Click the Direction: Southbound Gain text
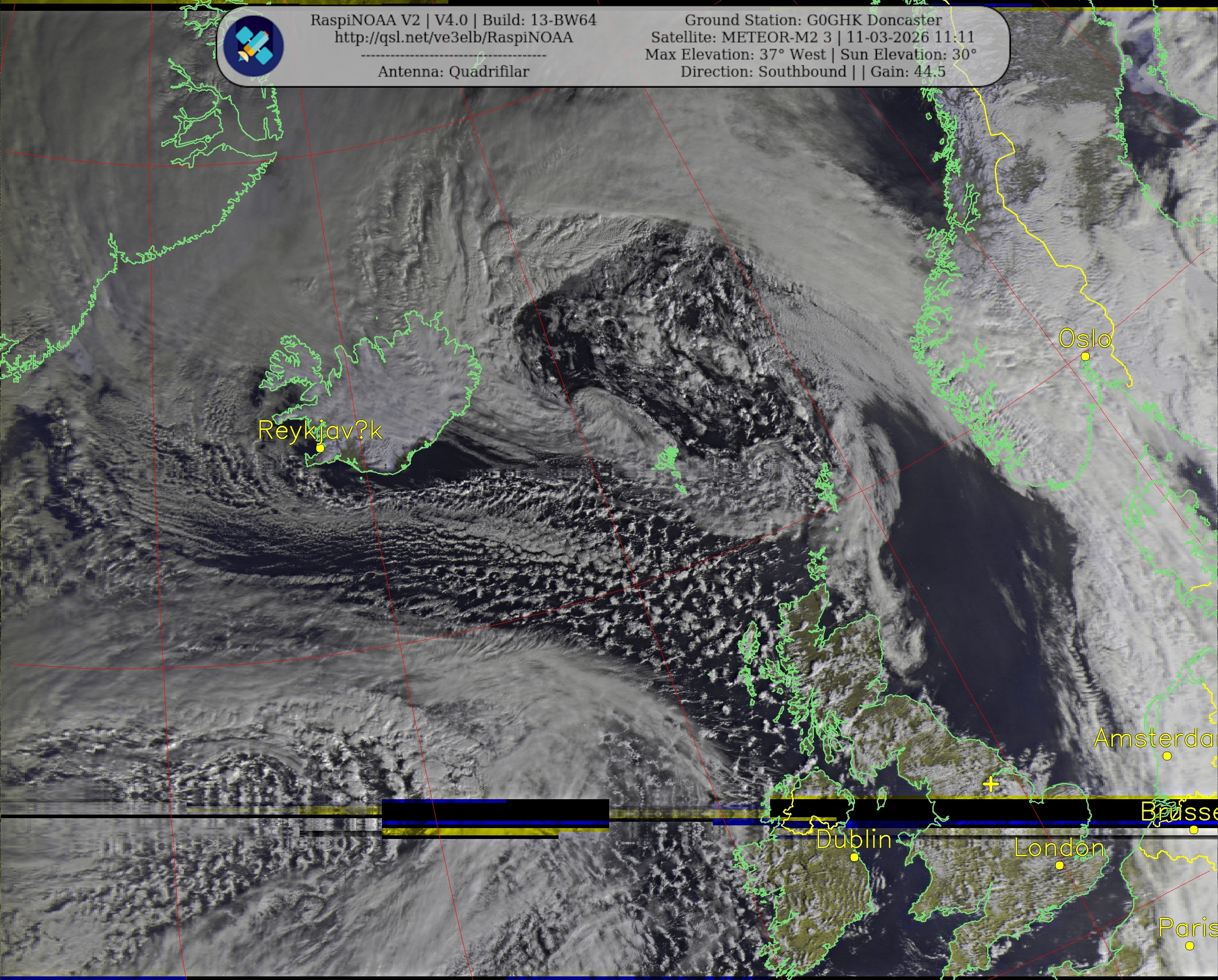Image resolution: width=1218 pixels, height=980 pixels. (x=813, y=72)
